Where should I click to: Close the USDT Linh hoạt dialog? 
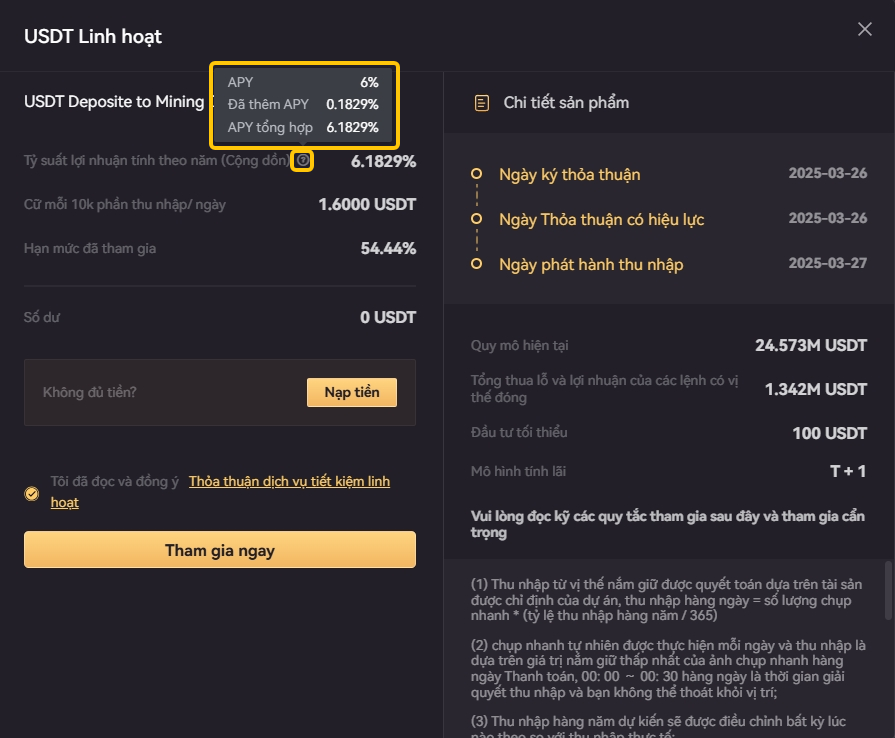pyautogui.click(x=864, y=29)
